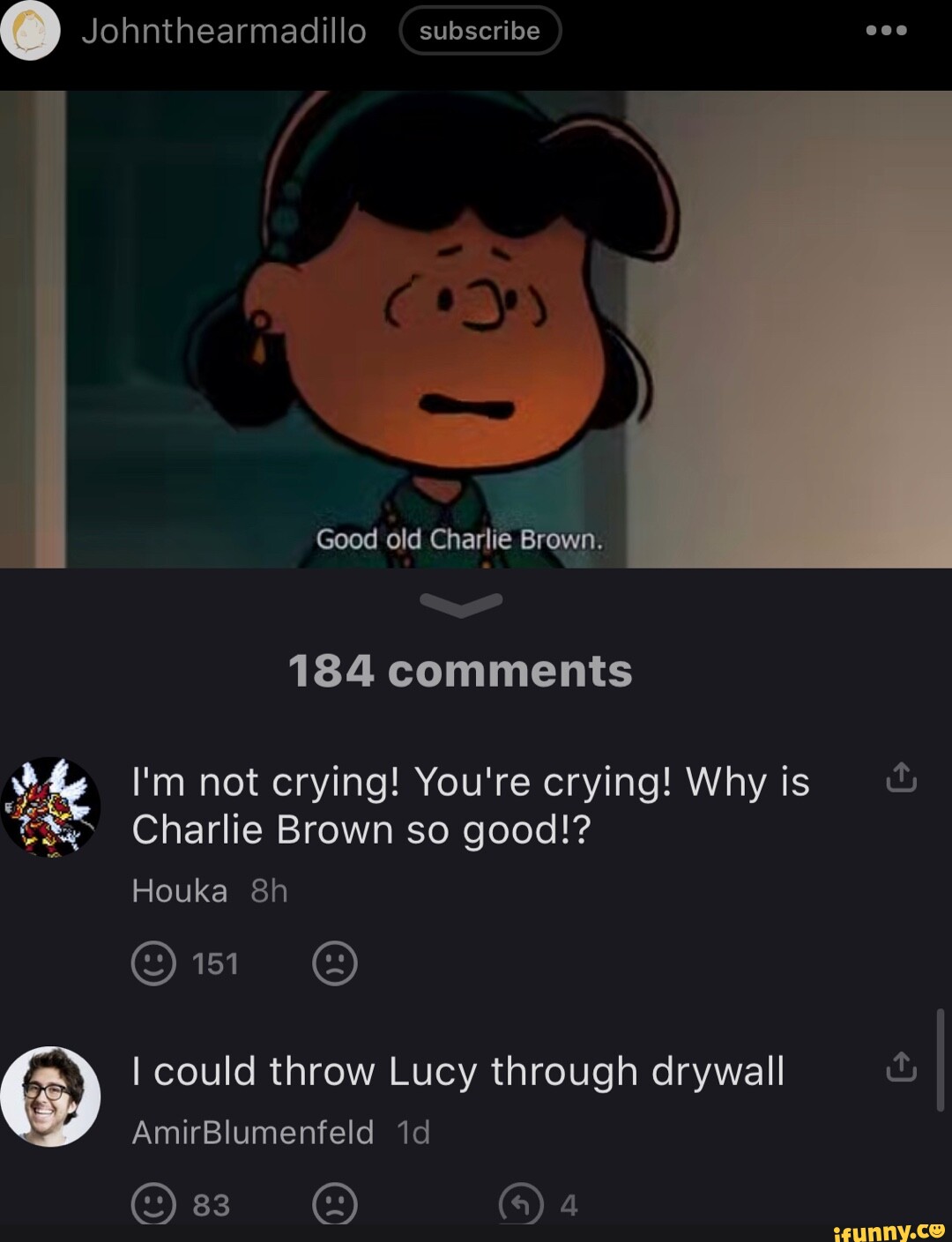
Task: Toggle frown dislike on AmirBlumenfeld's comment
Action: pyautogui.click(x=335, y=1204)
